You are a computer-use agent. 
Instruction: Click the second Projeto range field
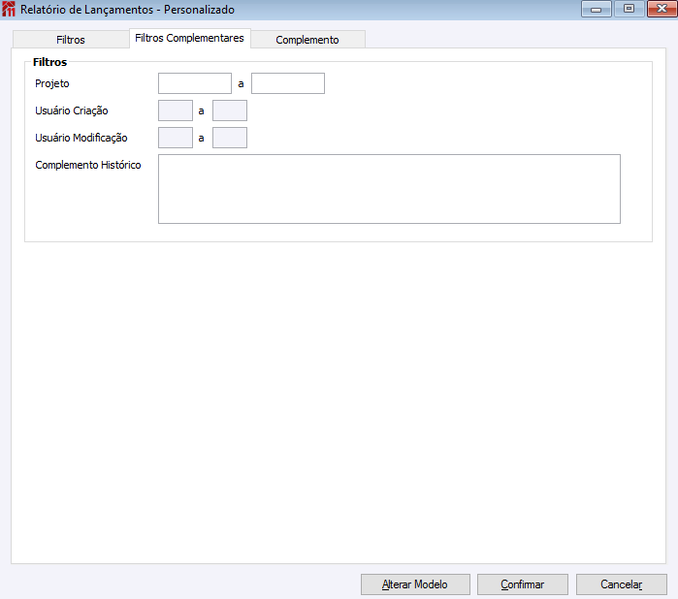pos(288,83)
